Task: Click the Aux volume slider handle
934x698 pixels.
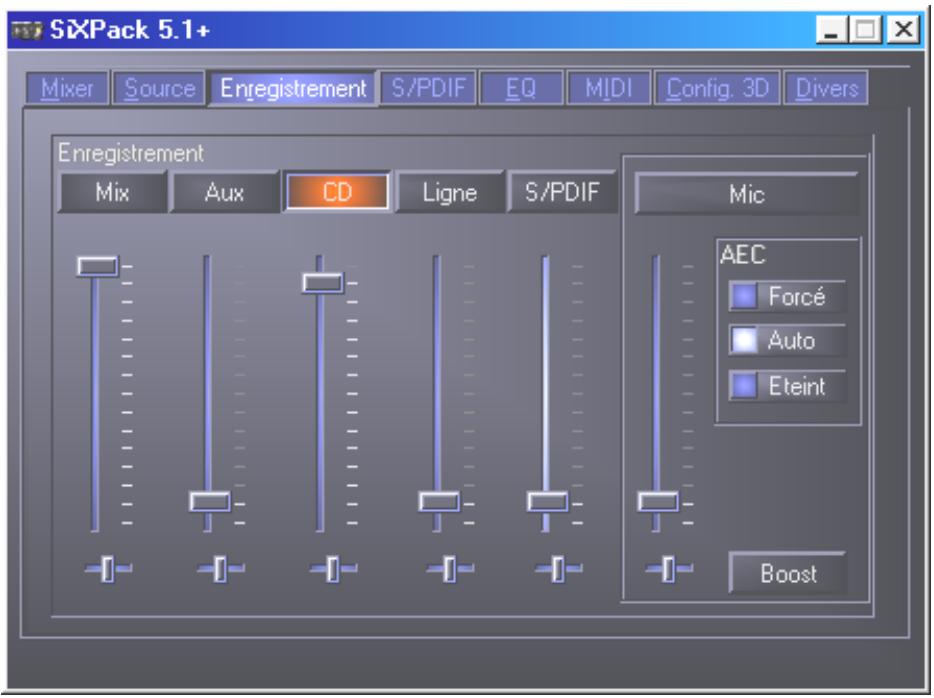Action: click(210, 501)
